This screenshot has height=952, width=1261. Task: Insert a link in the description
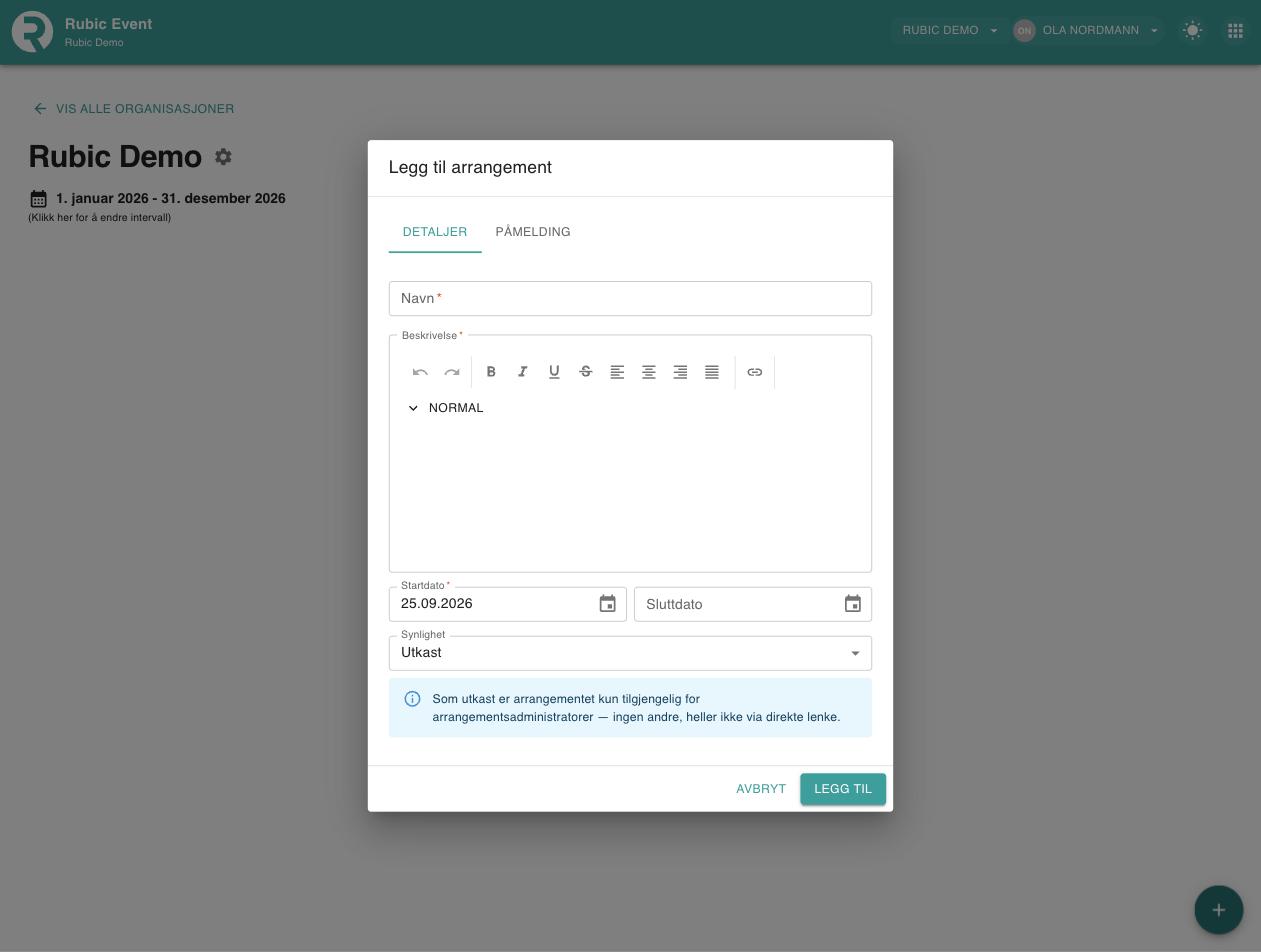(755, 372)
